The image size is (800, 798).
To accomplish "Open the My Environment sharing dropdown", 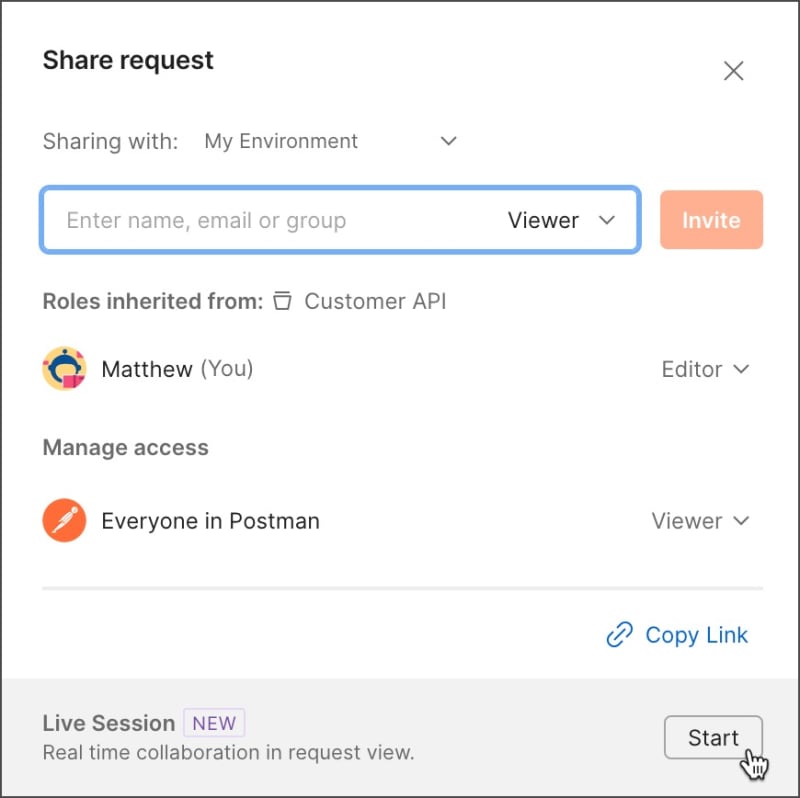I will (x=329, y=141).
